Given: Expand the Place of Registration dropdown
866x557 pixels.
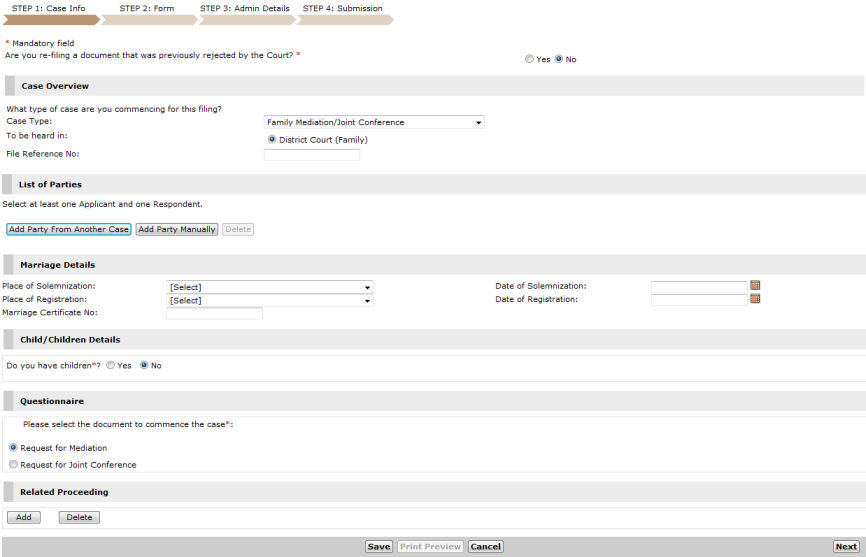Looking at the screenshot, I should [269, 300].
